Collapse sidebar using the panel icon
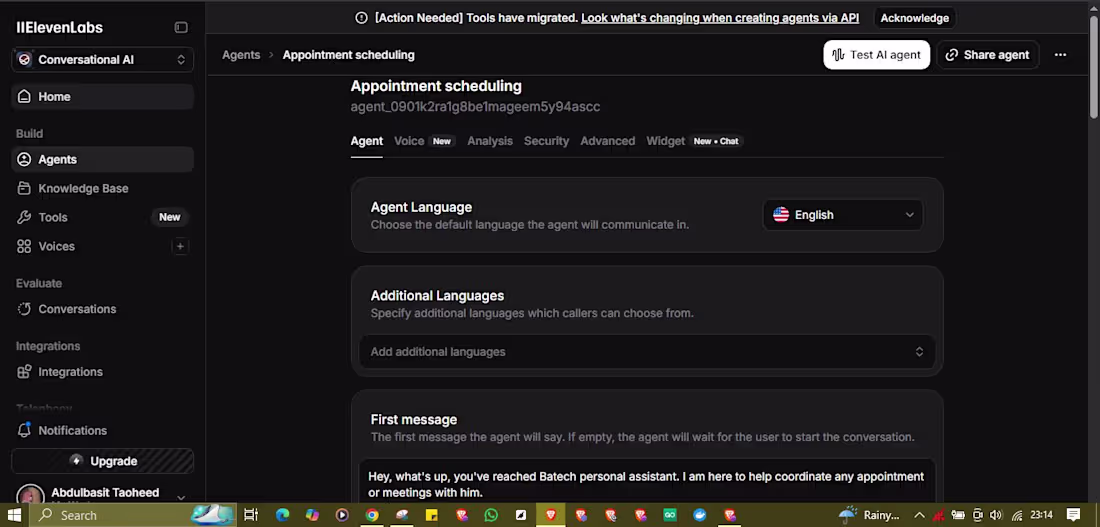Image resolution: width=1100 pixels, height=527 pixels. pyautogui.click(x=181, y=27)
